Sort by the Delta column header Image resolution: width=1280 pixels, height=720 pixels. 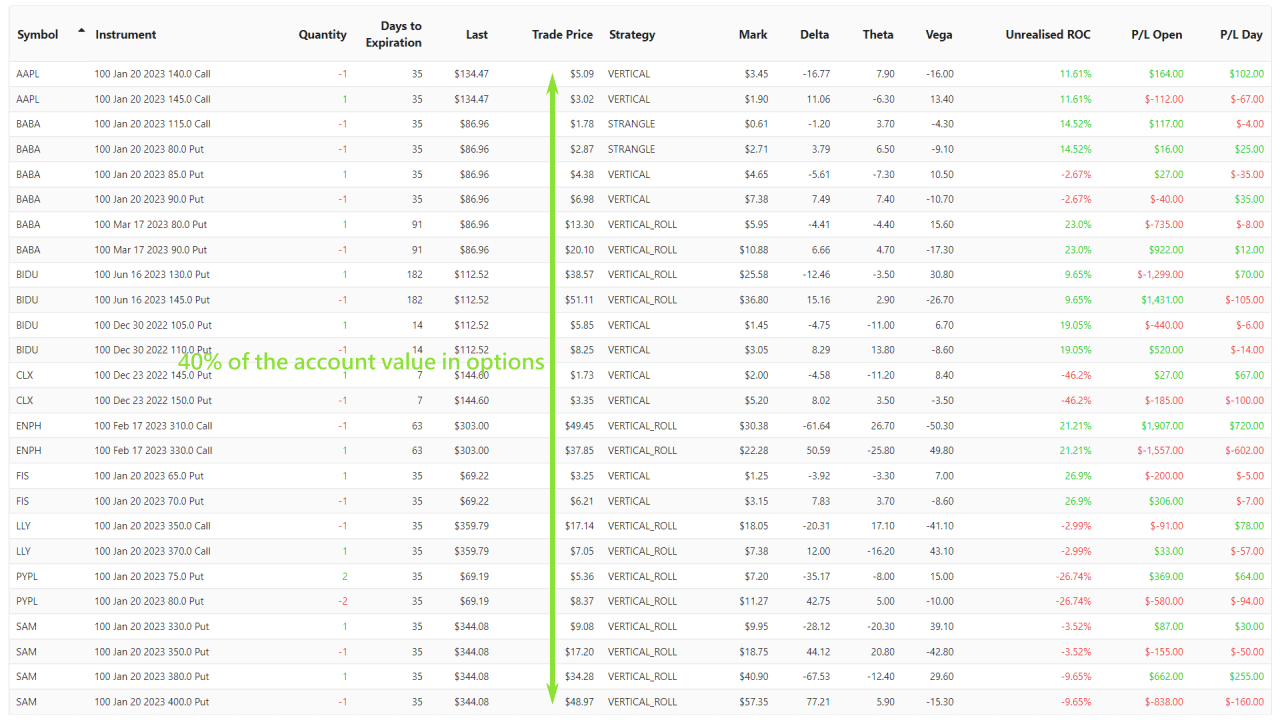pyautogui.click(x=815, y=34)
